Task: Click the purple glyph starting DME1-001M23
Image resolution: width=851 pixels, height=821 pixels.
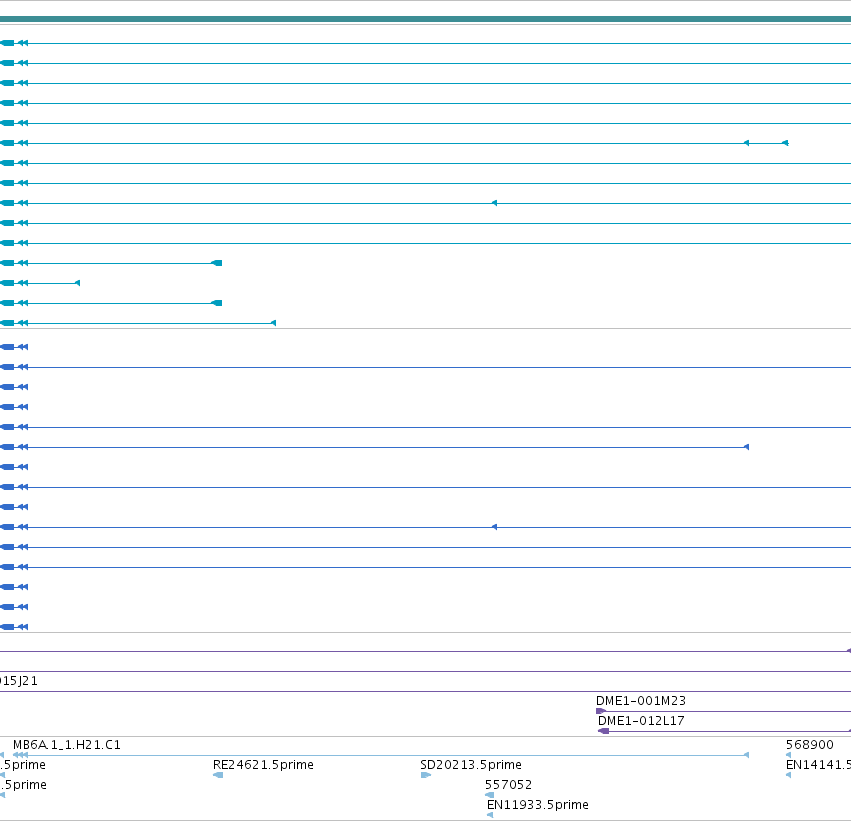Action: (x=601, y=711)
